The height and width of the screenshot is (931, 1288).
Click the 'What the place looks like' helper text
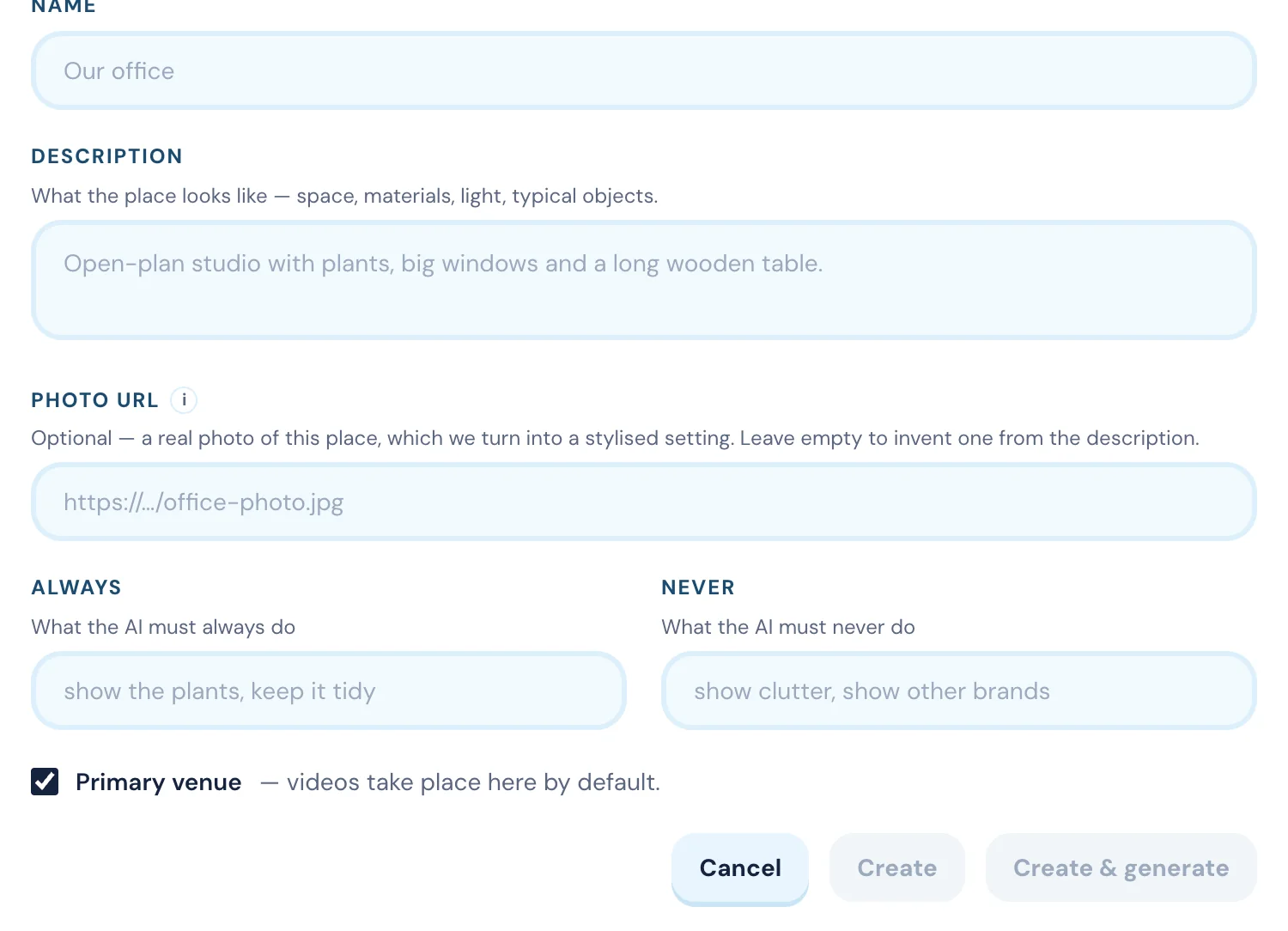point(344,196)
